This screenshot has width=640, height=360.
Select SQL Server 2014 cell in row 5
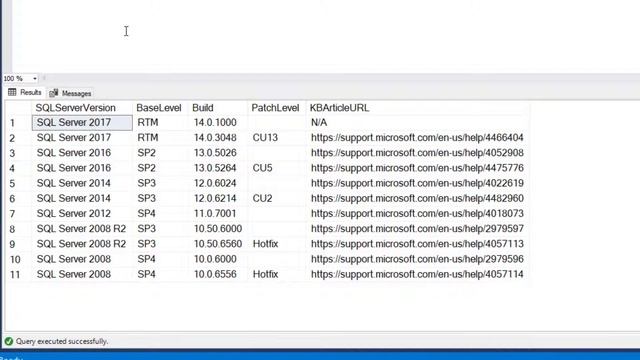(82, 183)
